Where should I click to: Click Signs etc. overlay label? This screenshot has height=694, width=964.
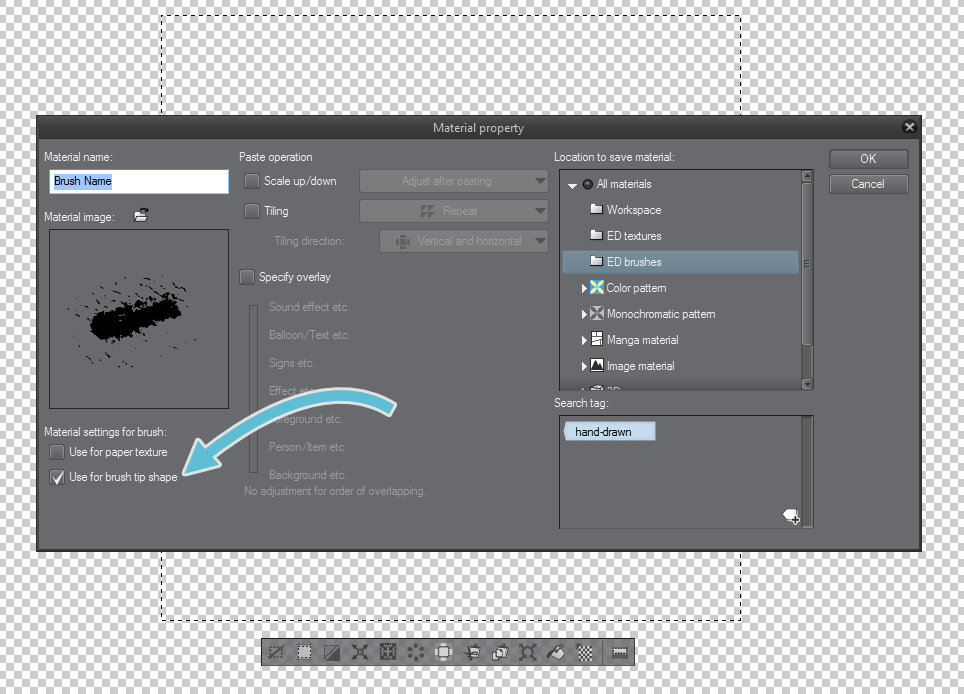(x=292, y=363)
